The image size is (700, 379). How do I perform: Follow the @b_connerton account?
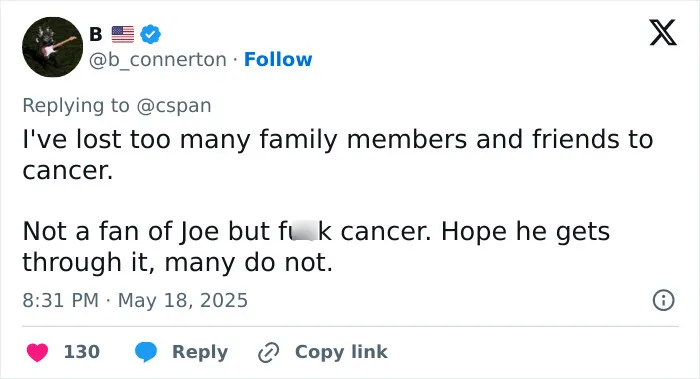[x=278, y=59]
